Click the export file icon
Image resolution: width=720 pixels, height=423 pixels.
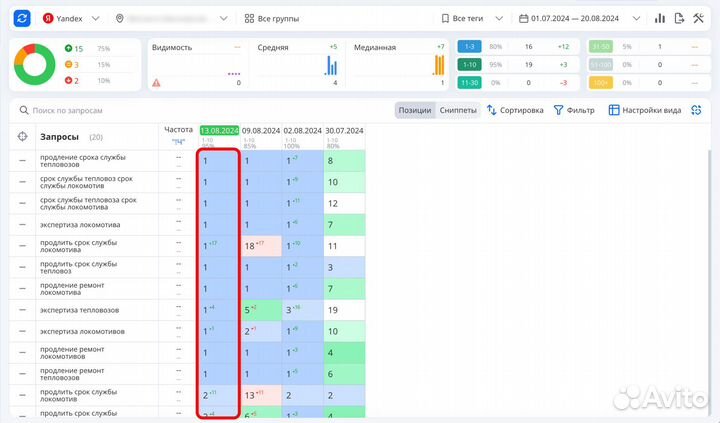(x=679, y=18)
